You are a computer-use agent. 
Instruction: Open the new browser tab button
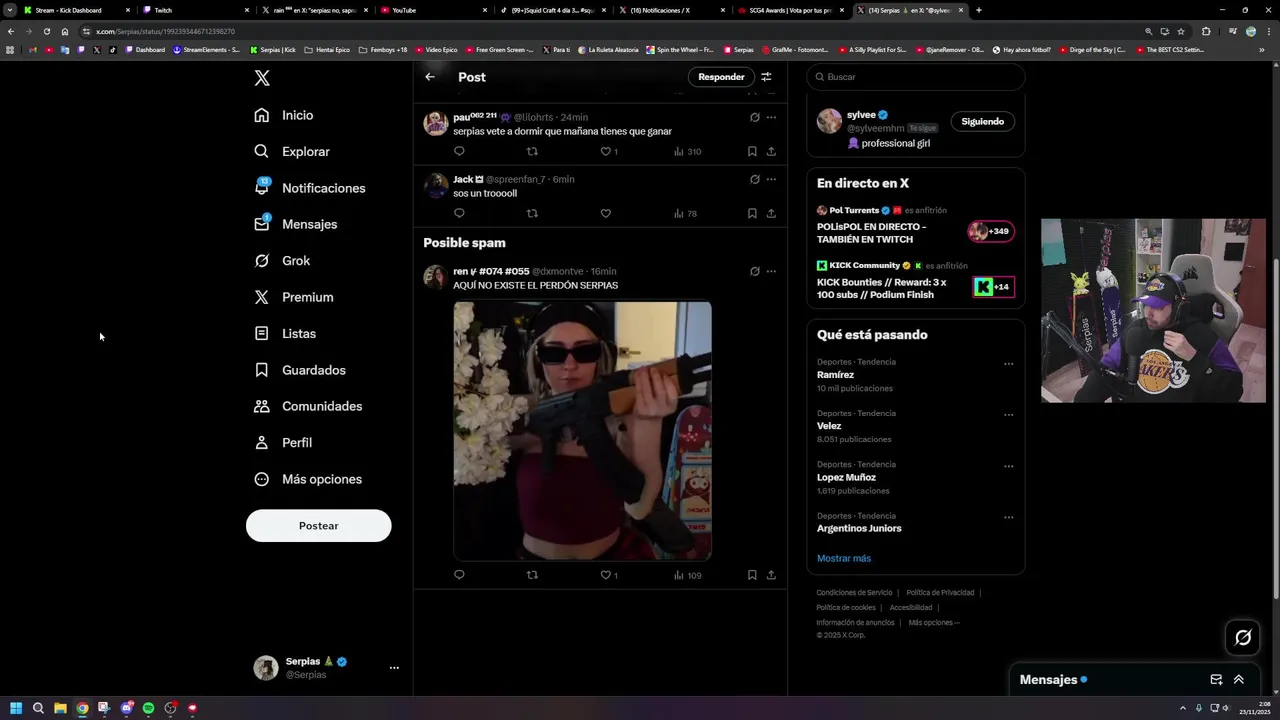click(978, 10)
